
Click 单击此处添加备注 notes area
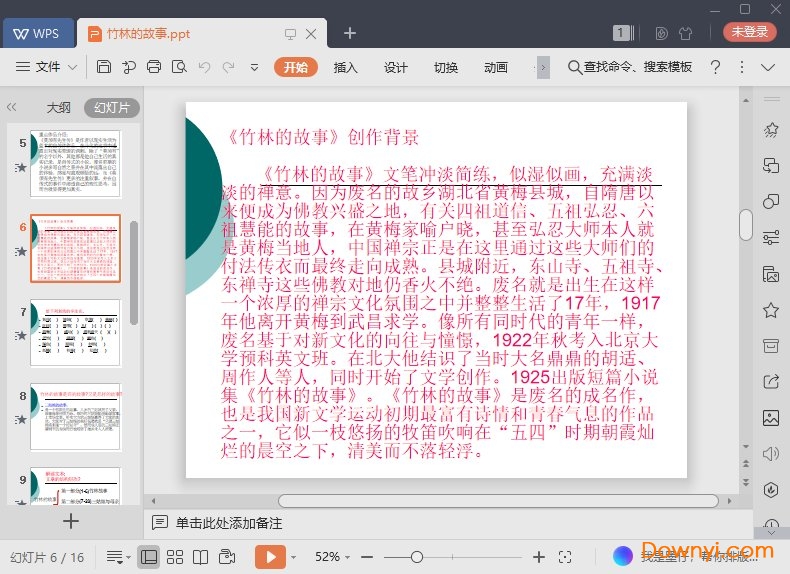click(229, 522)
